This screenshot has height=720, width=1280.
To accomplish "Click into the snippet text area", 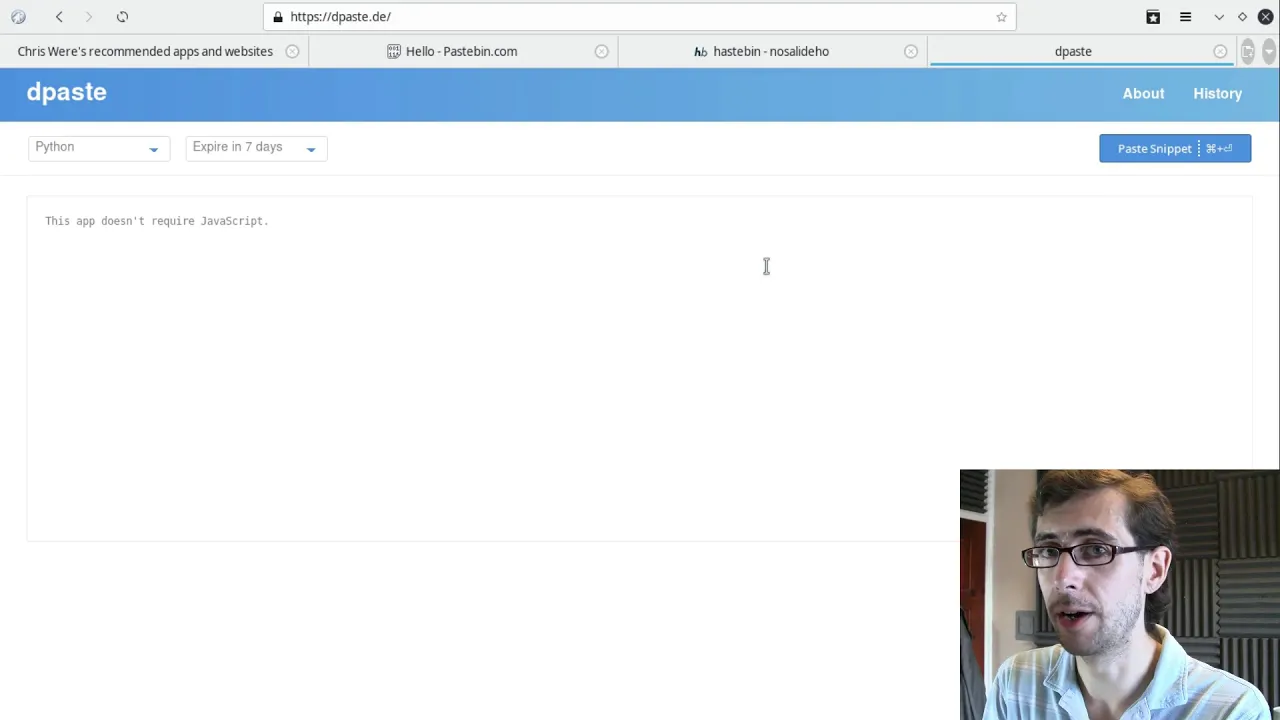I will tap(640, 368).
